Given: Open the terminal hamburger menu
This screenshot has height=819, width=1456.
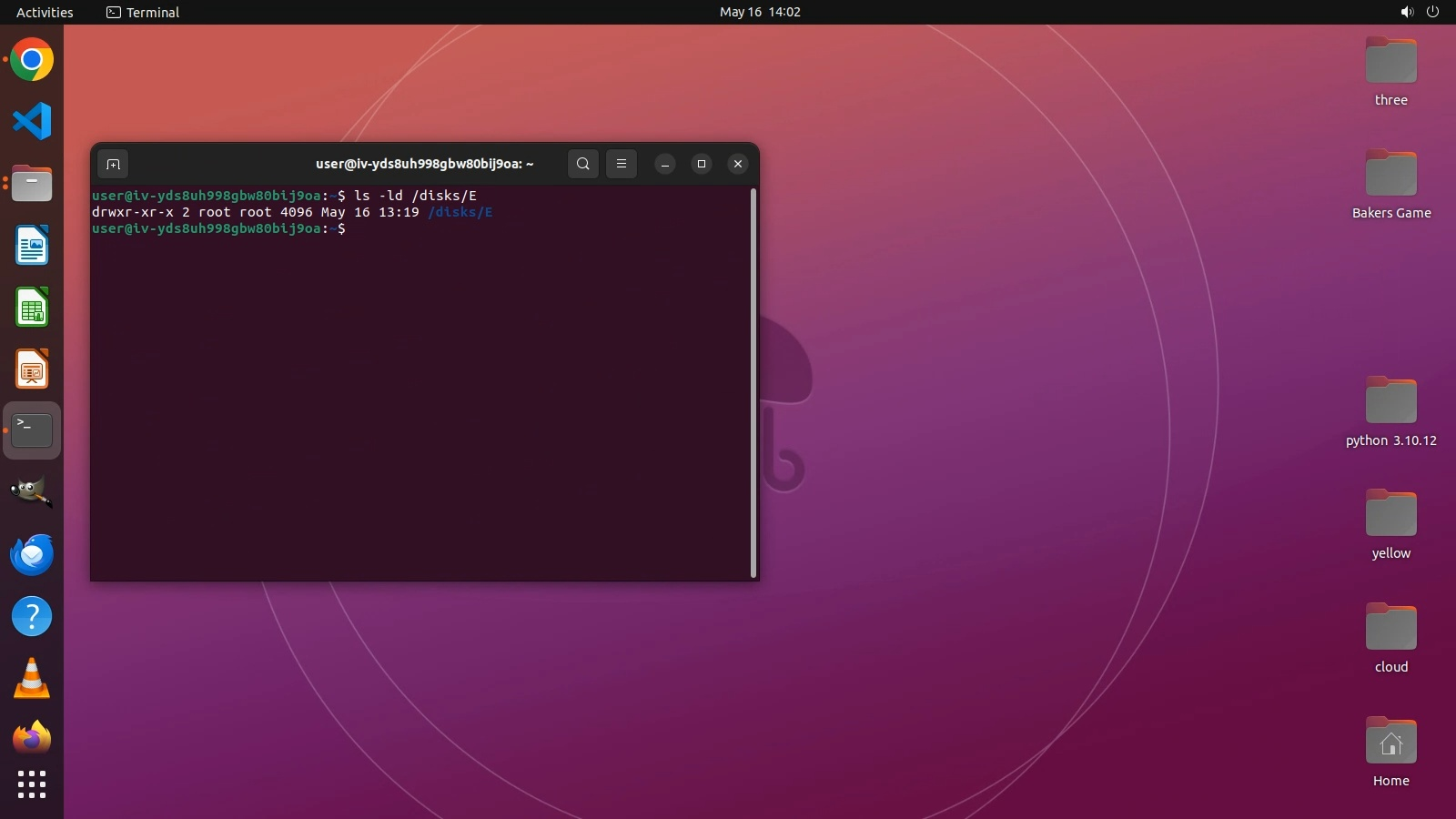Looking at the screenshot, I should point(622,164).
